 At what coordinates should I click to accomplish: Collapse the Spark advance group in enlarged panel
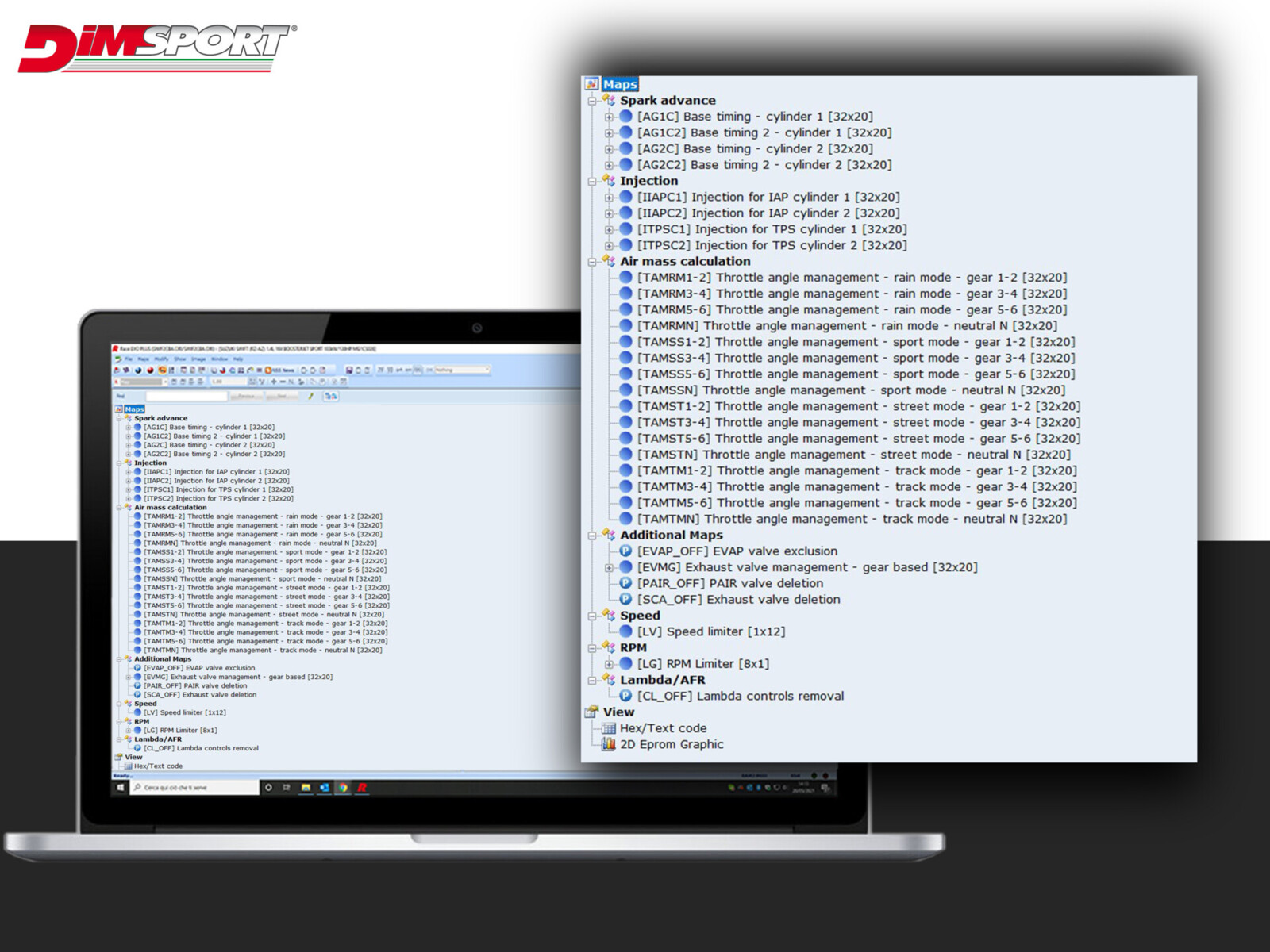[x=592, y=101]
